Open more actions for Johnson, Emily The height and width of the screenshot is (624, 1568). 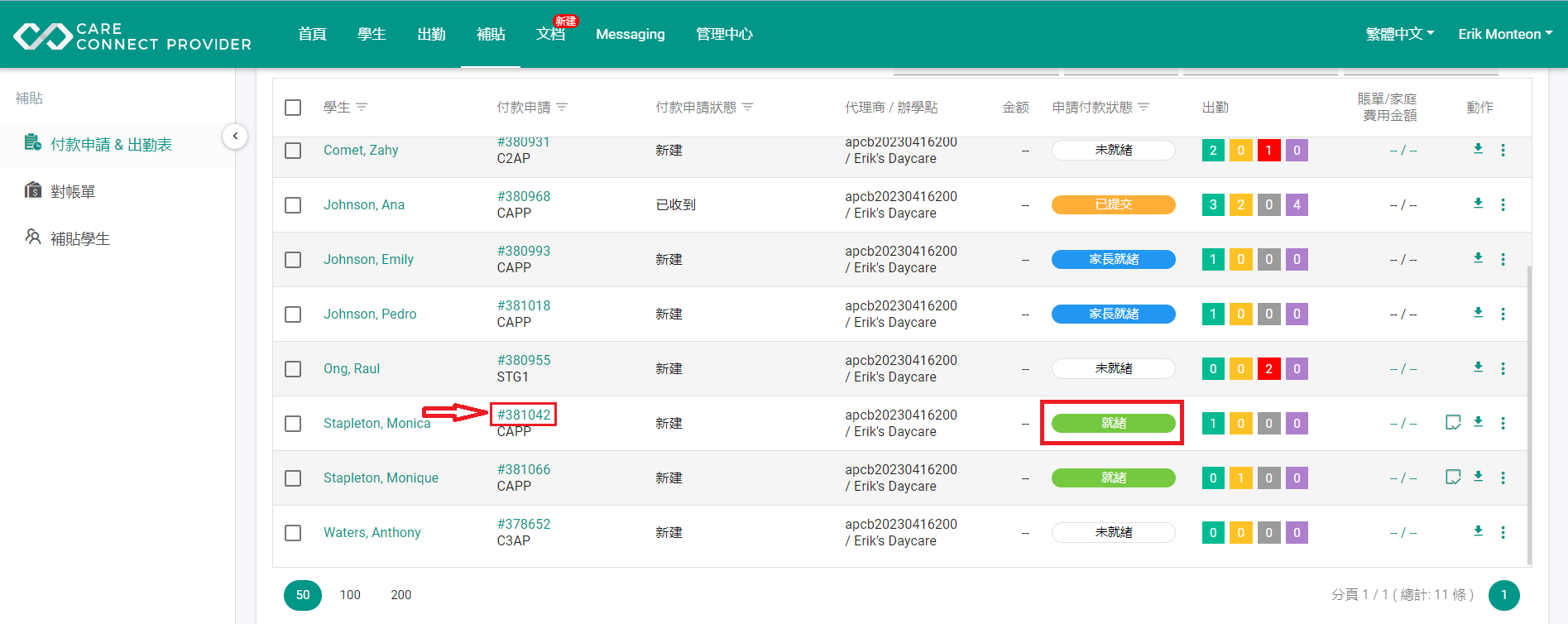tap(1503, 259)
